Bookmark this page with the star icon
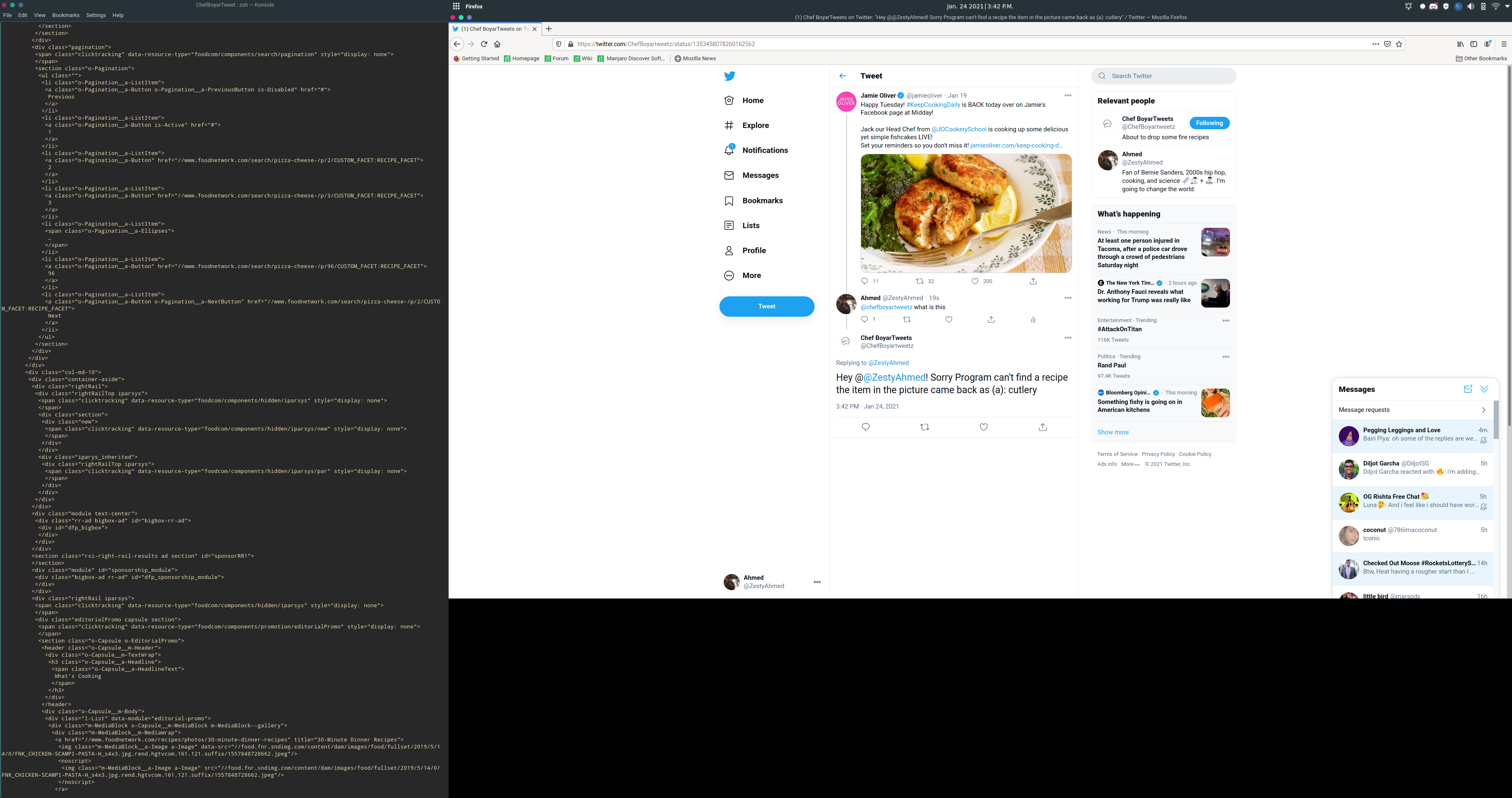 (1399, 44)
